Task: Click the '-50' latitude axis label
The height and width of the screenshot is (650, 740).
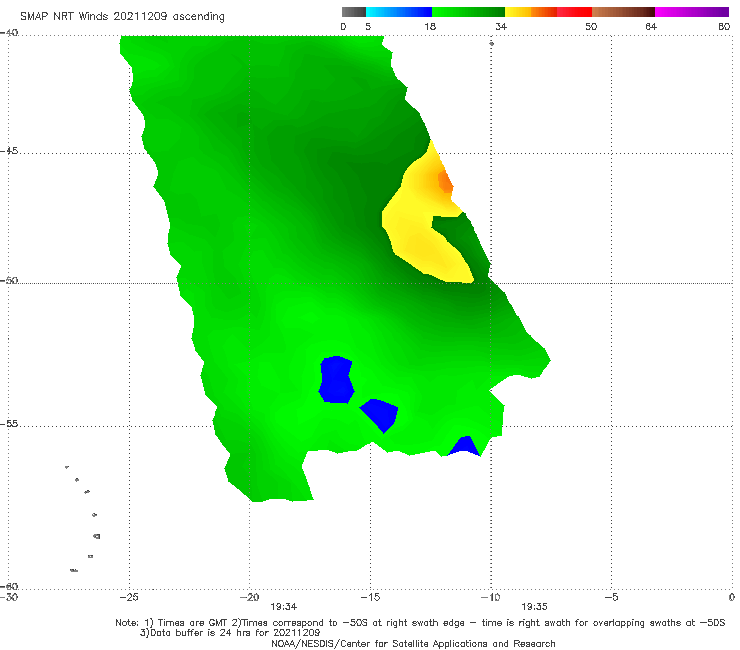Action: (x=9, y=281)
